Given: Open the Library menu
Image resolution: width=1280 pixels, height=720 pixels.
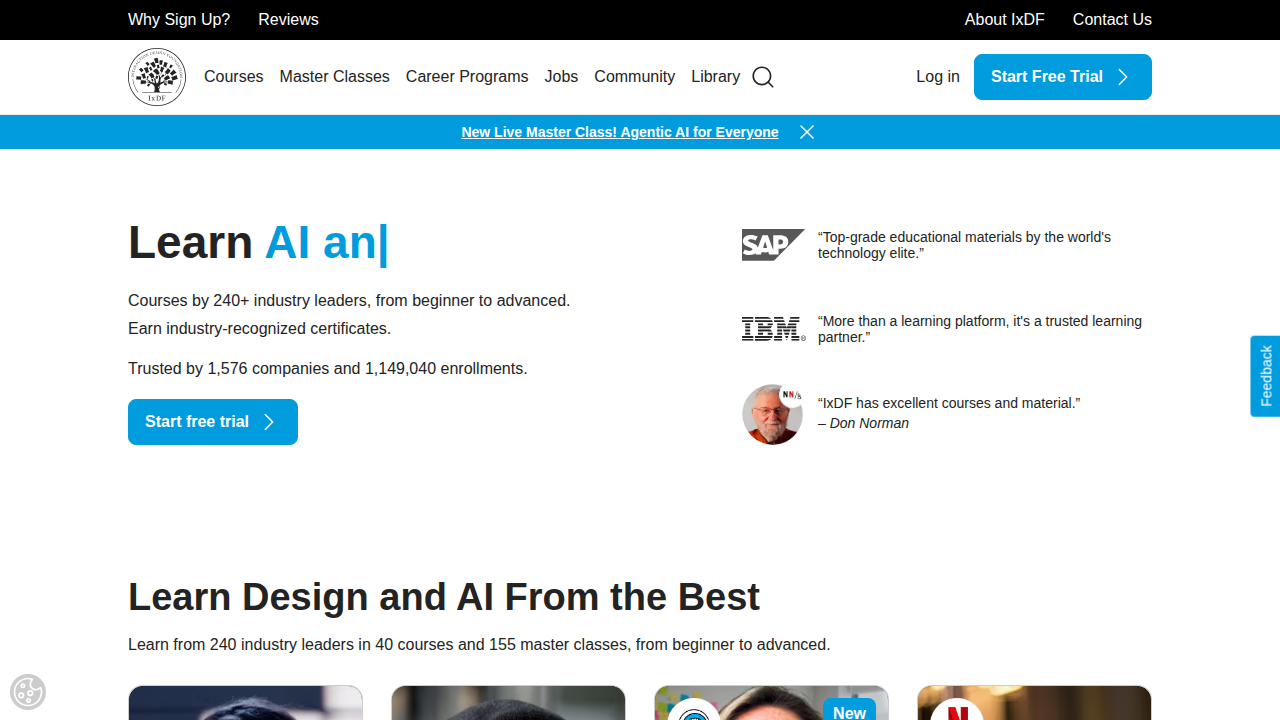Looking at the screenshot, I should [716, 77].
